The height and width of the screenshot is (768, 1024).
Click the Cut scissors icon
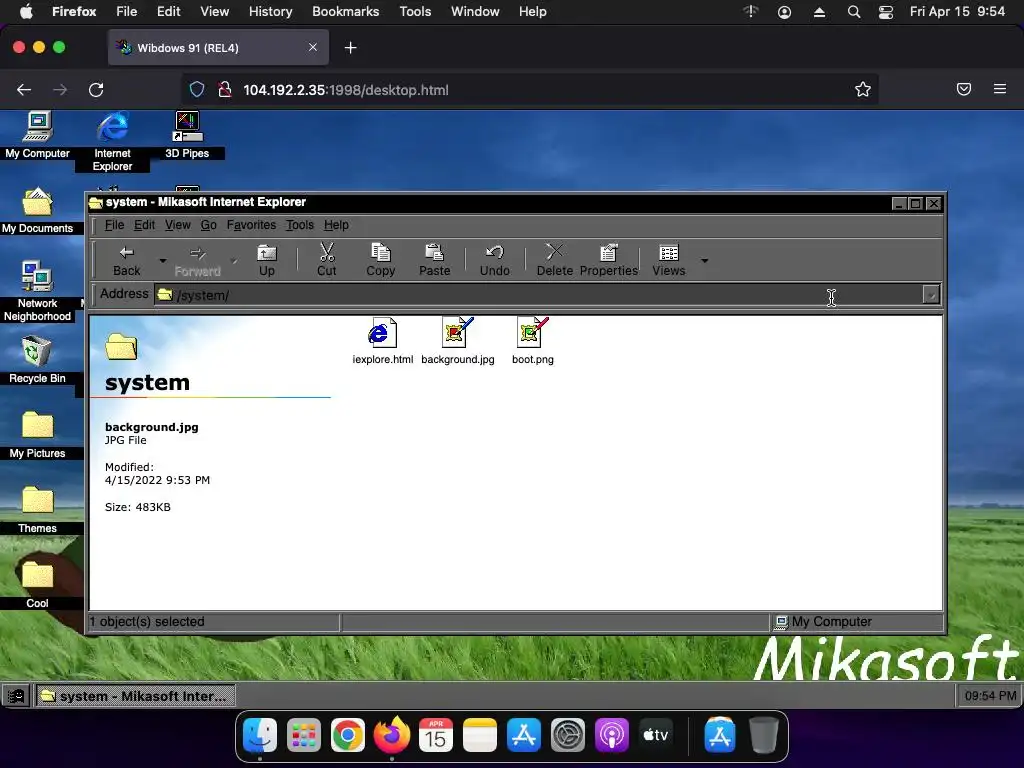point(327,251)
